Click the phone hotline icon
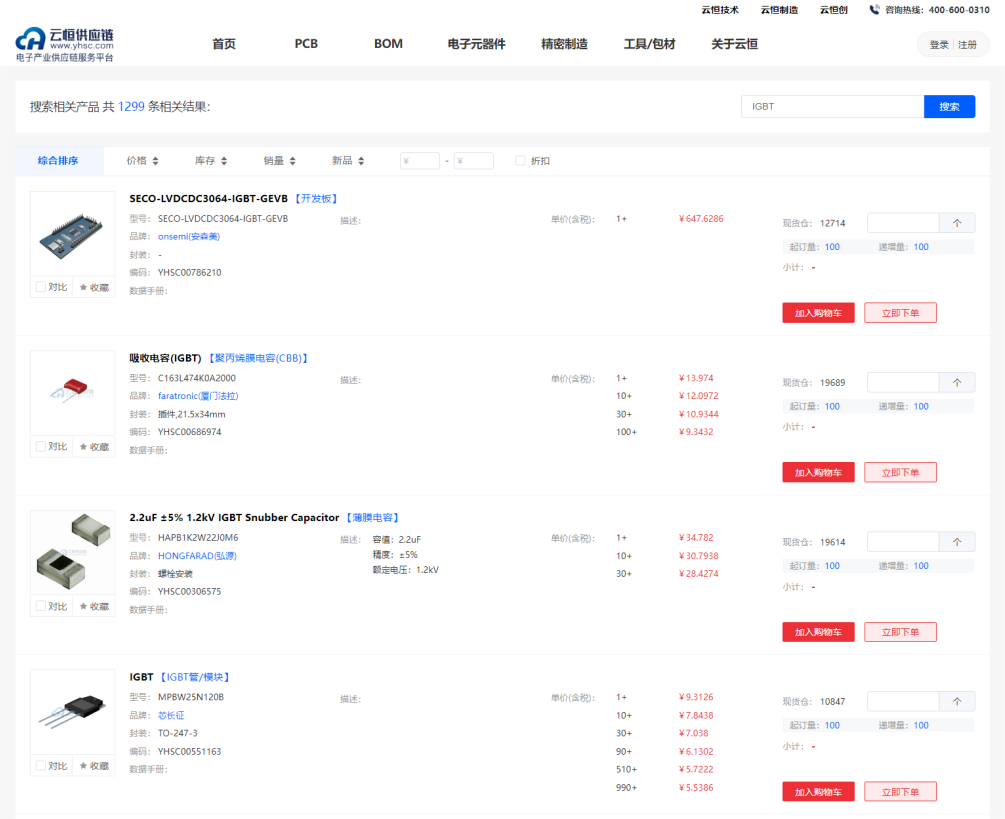 [x=875, y=10]
